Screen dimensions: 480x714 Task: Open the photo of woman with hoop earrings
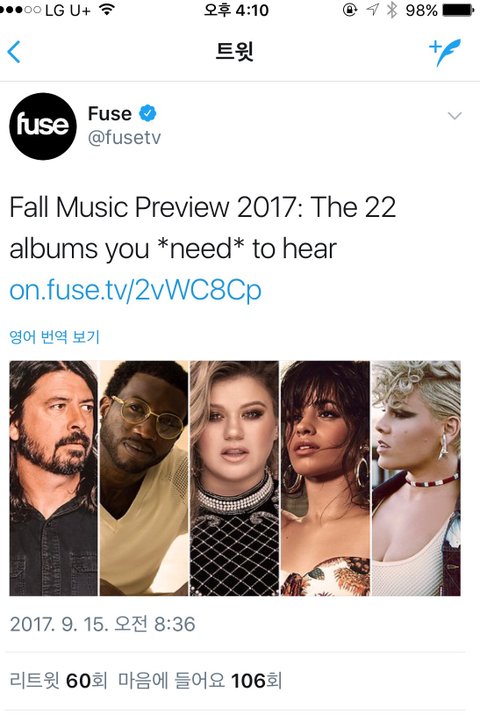click(325, 478)
